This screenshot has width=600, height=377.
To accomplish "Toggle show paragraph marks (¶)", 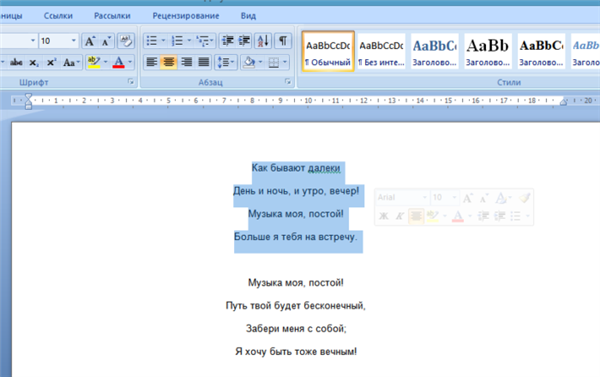I will [x=283, y=41].
